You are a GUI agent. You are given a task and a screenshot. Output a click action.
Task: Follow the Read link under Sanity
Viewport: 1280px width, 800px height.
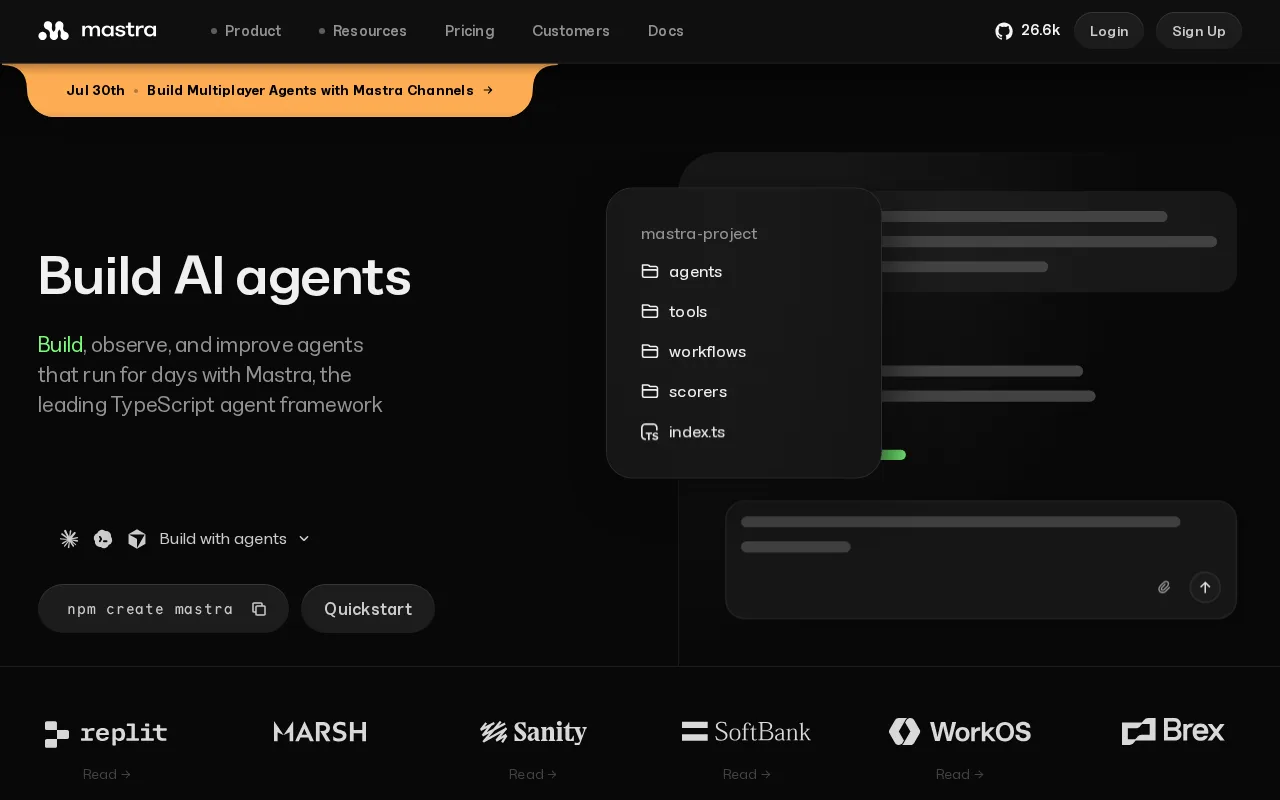[532, 774]
